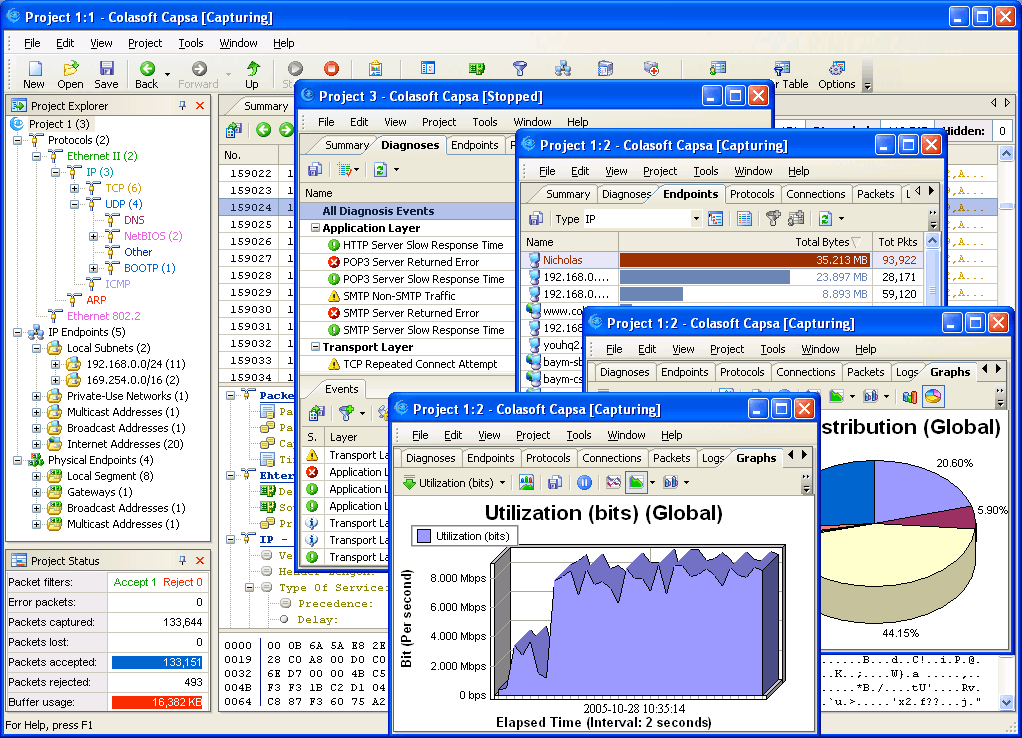Click the Tot Pkts column header
1022x738 pixels.
[x=898, y=242]
